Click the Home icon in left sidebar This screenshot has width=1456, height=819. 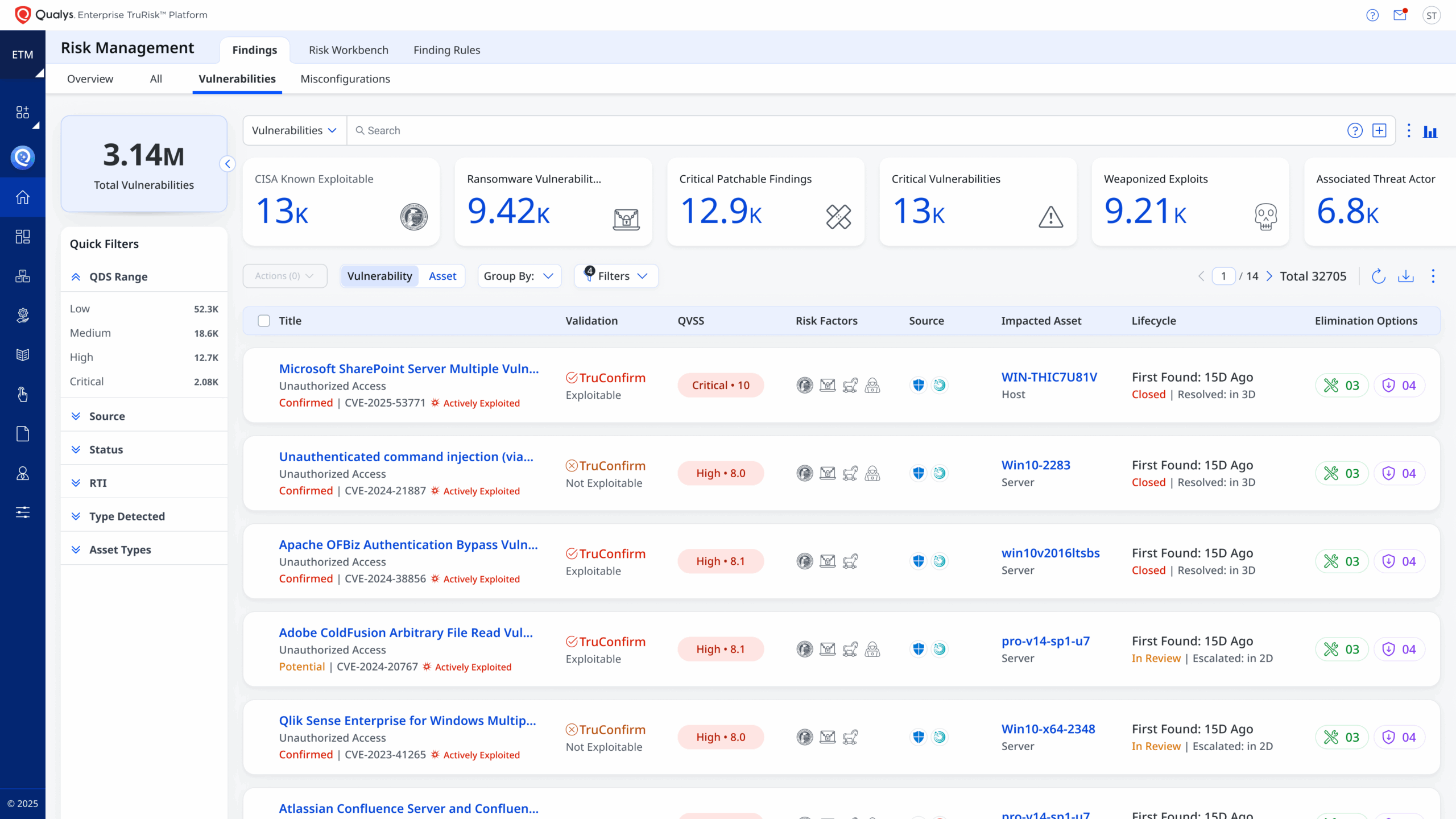coord(23,197)
